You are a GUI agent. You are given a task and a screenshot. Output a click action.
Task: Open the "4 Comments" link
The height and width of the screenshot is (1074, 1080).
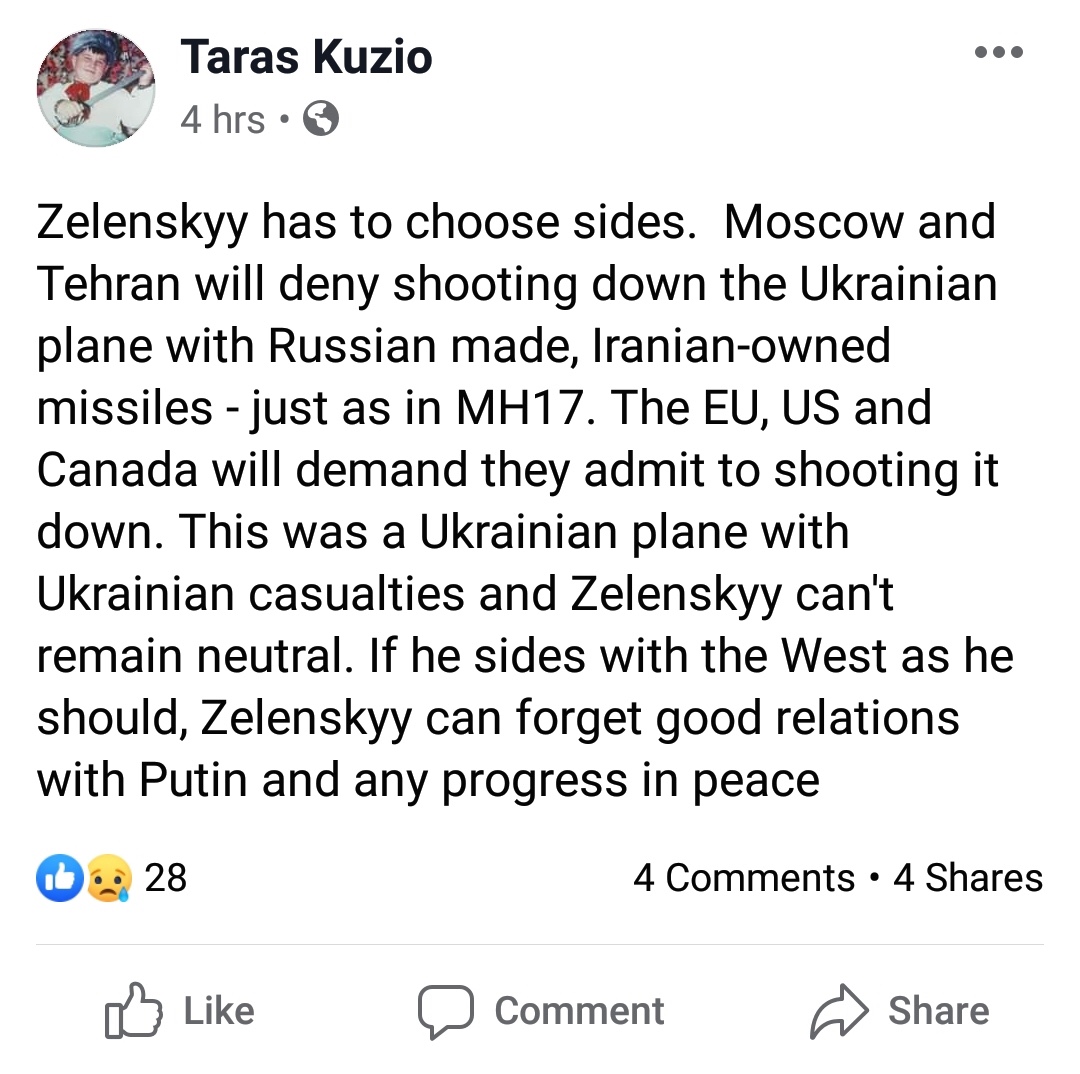744,878
